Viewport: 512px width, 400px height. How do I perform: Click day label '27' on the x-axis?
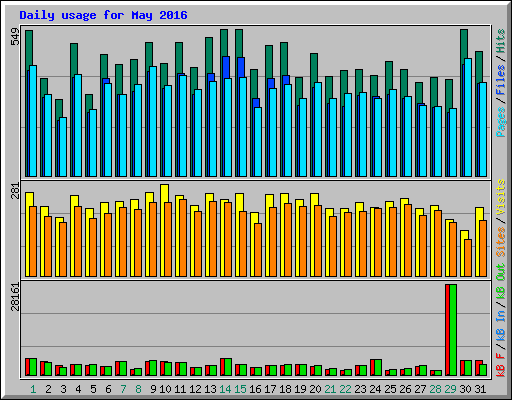pos(420,389)
